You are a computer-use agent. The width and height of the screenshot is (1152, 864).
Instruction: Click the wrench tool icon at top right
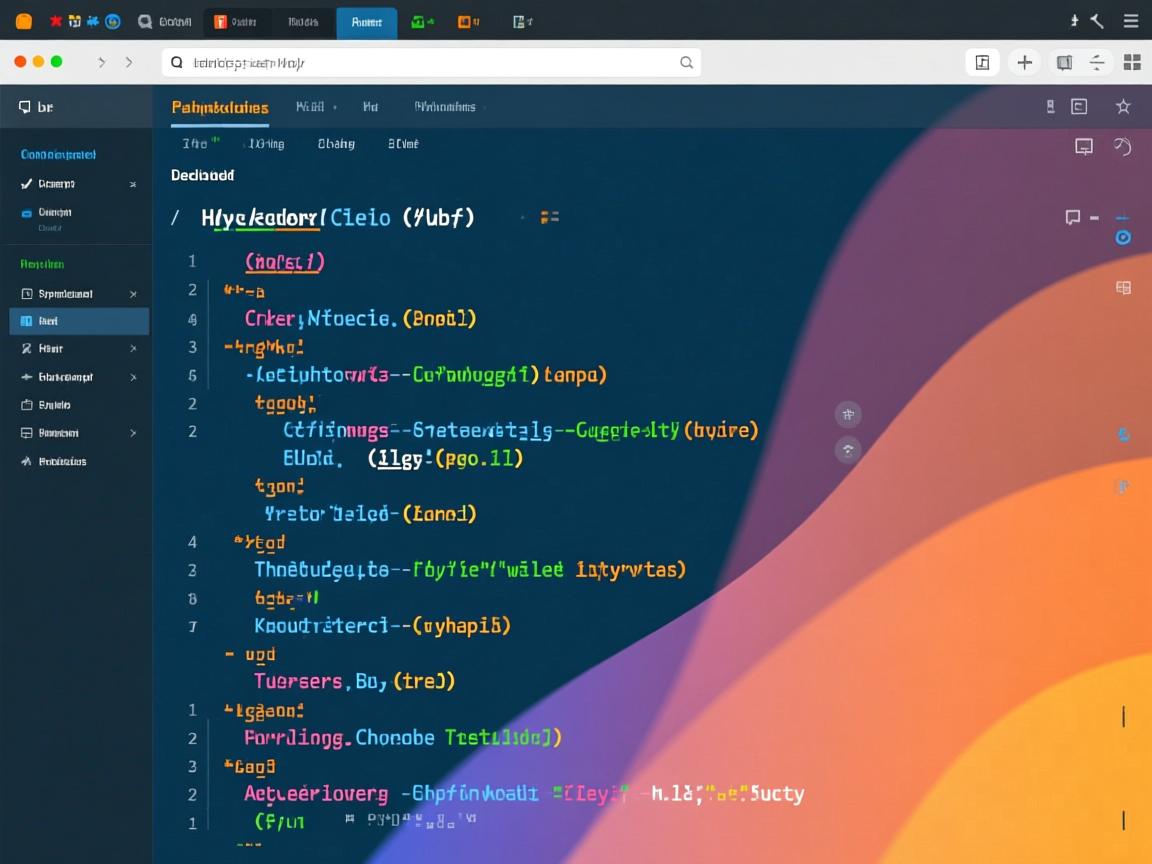pyautogui.click(x=1097, y=21)
